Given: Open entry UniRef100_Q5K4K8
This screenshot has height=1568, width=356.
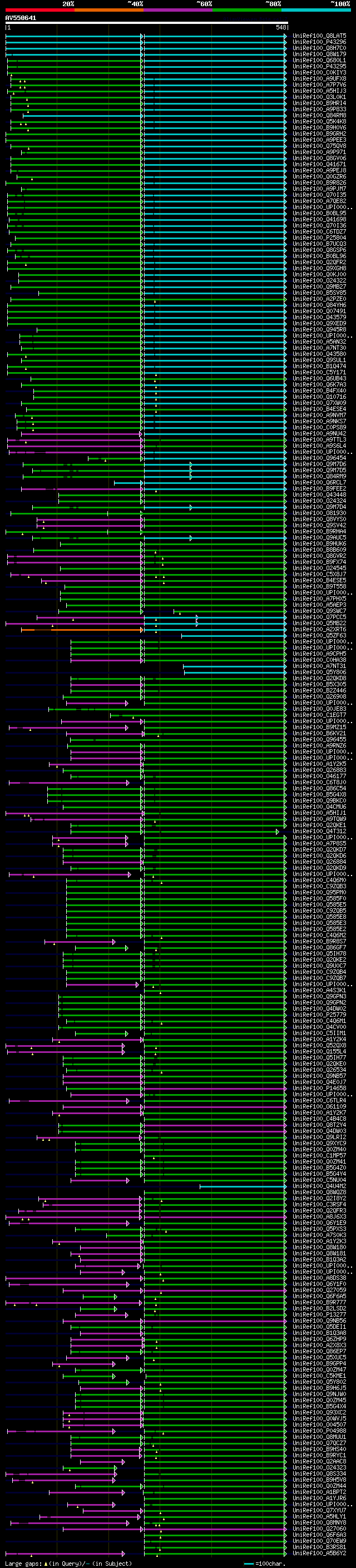Looking at the screenshot, I should (x=319, y=122).
